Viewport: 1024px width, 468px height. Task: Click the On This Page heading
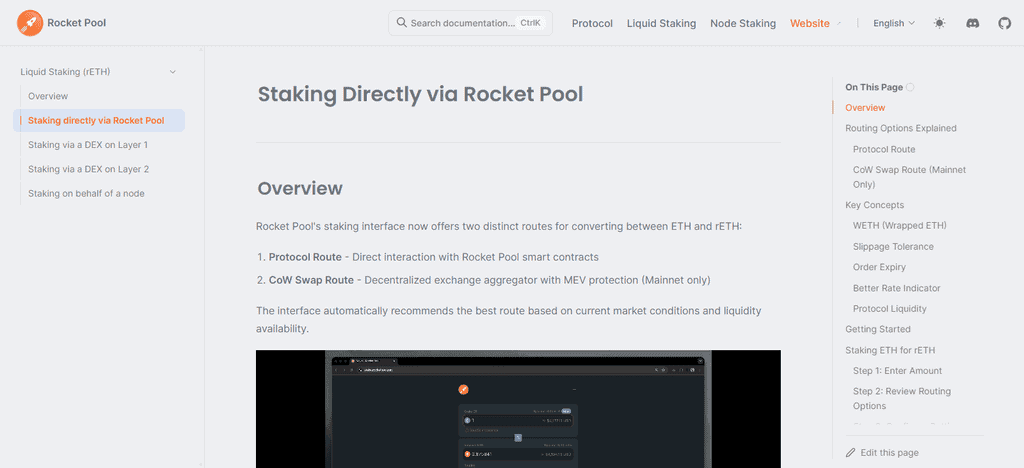click(874, 87)
